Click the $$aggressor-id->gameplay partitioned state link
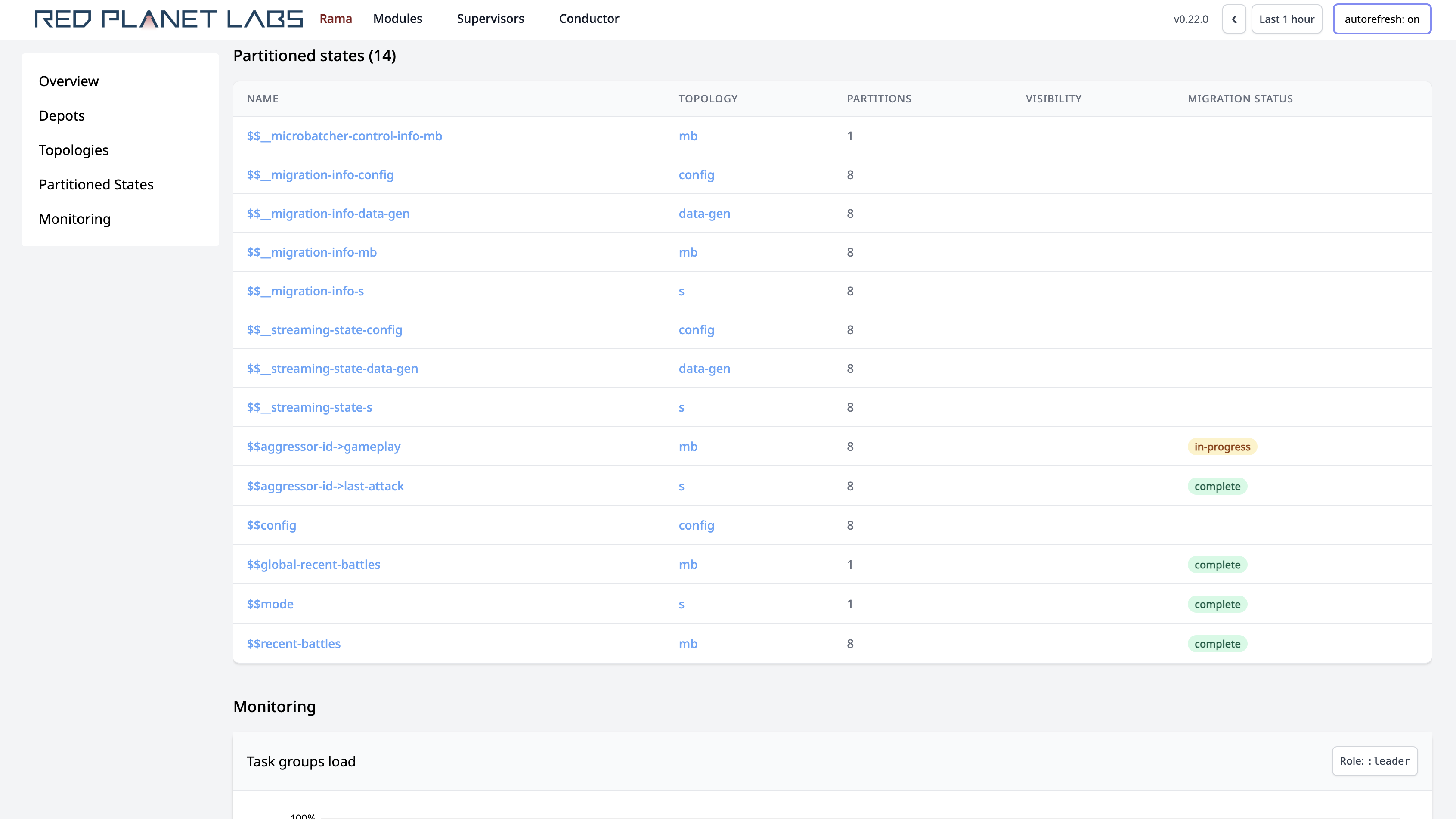 point(323,447)
